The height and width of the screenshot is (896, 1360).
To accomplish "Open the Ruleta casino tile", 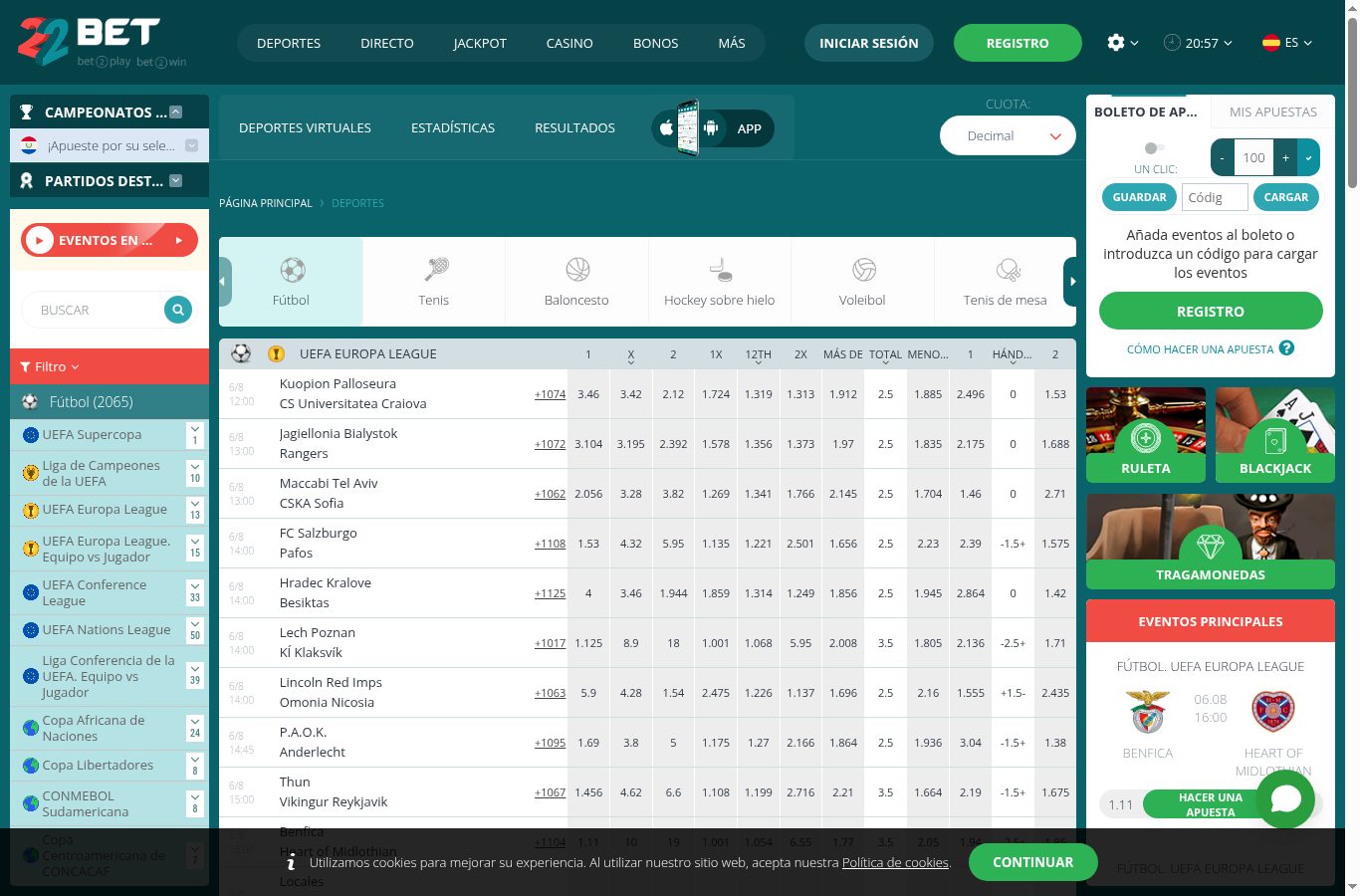I will [1146, 435].
